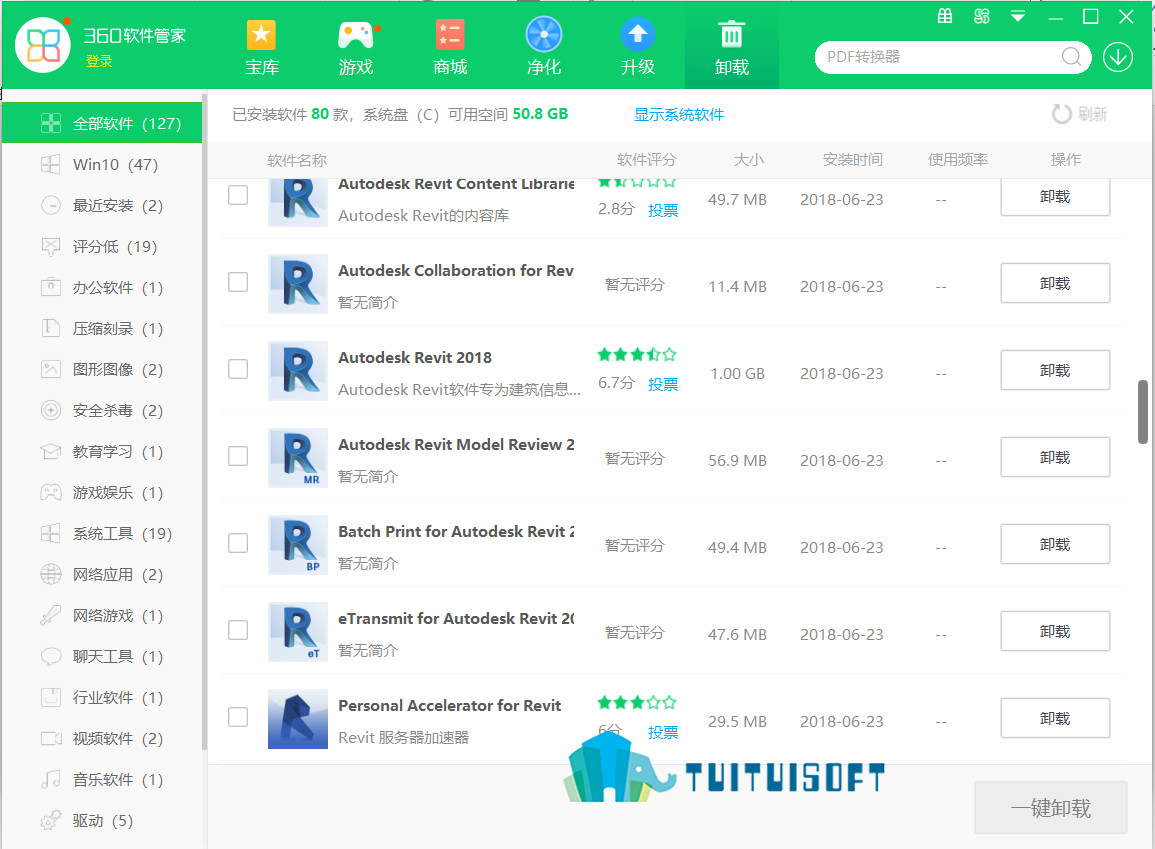Select 系统工具 (19) category
Viewport: 1155px width, 849px height.
click(x=102, y=534)
